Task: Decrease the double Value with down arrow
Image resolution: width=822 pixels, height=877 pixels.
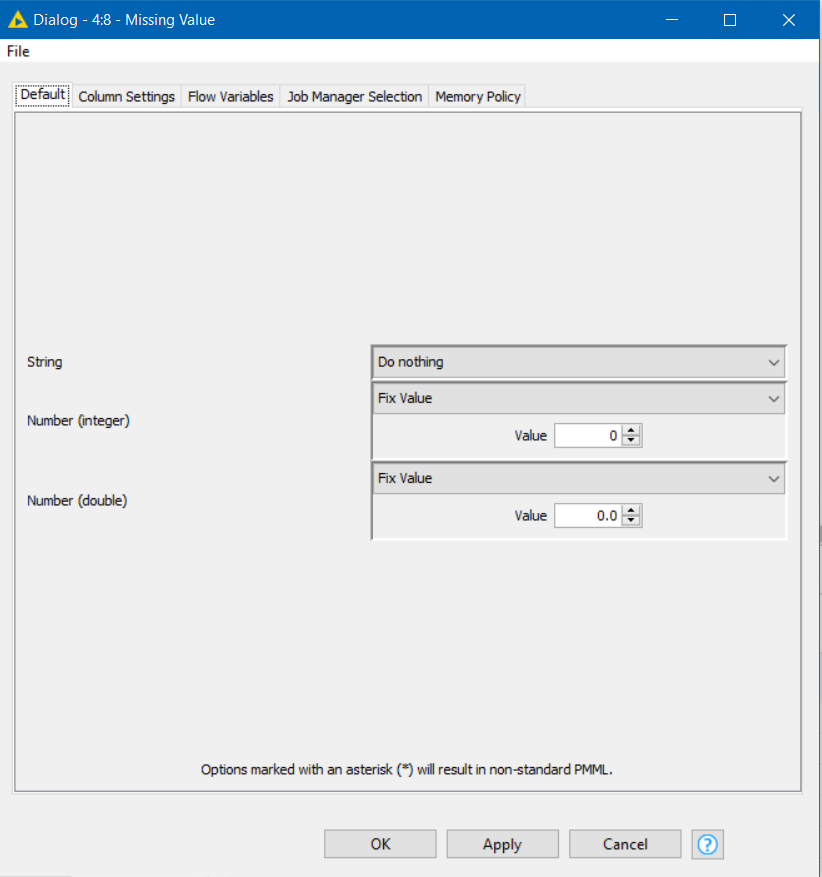Action: pos(631,521)
